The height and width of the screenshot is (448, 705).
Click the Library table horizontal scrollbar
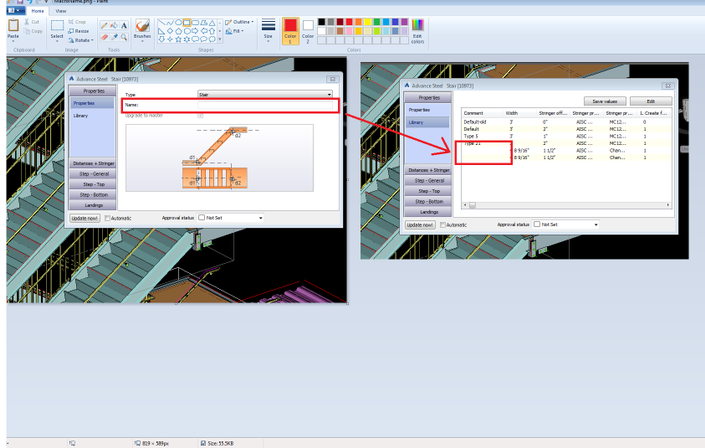[567, 205]
